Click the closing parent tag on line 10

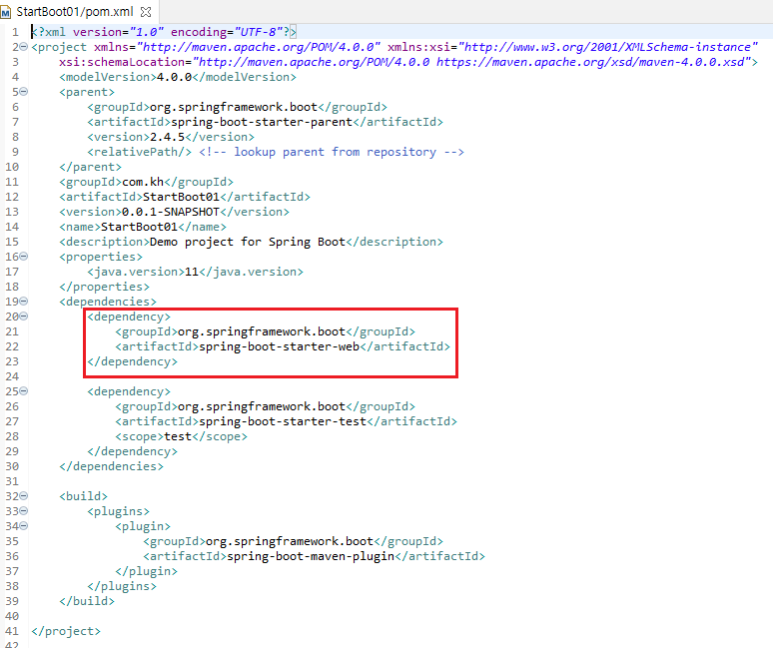point(90,167)
